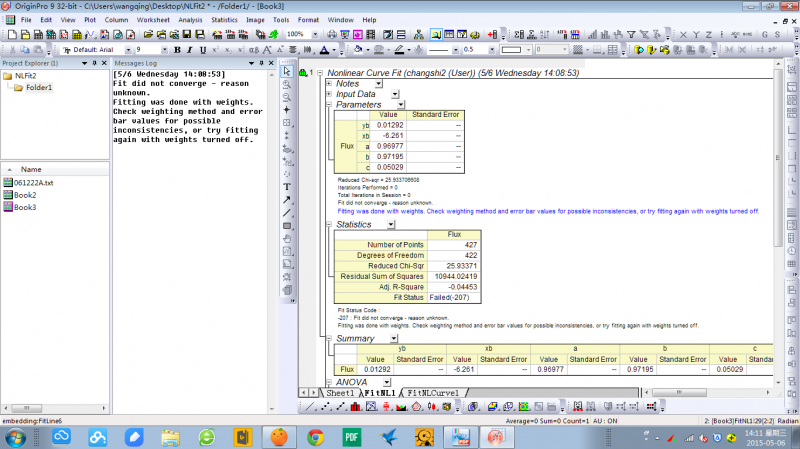
Task: Collapse the Statistics section
Action: point(330,225)
